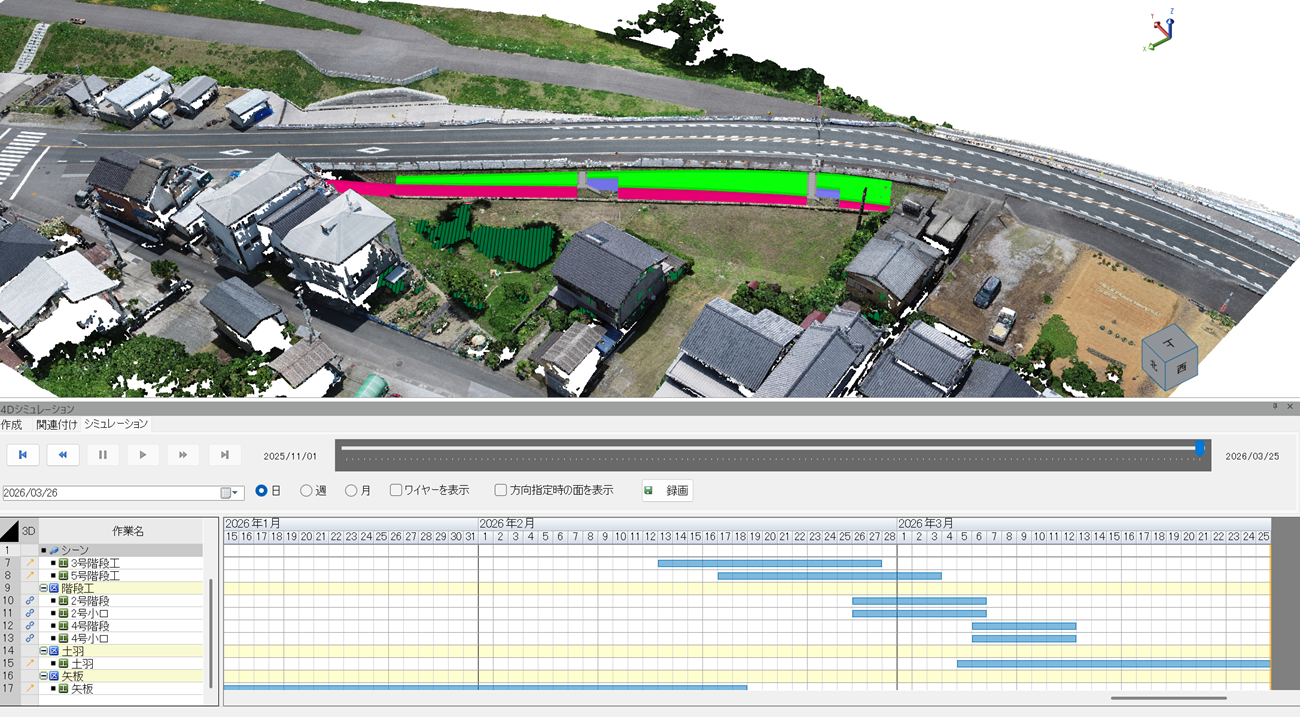The height and width of the screenshot is (717, 1300).
Task: Collapse the 階段工 task group
Action: pyautogui.click(x=44, y=588)
